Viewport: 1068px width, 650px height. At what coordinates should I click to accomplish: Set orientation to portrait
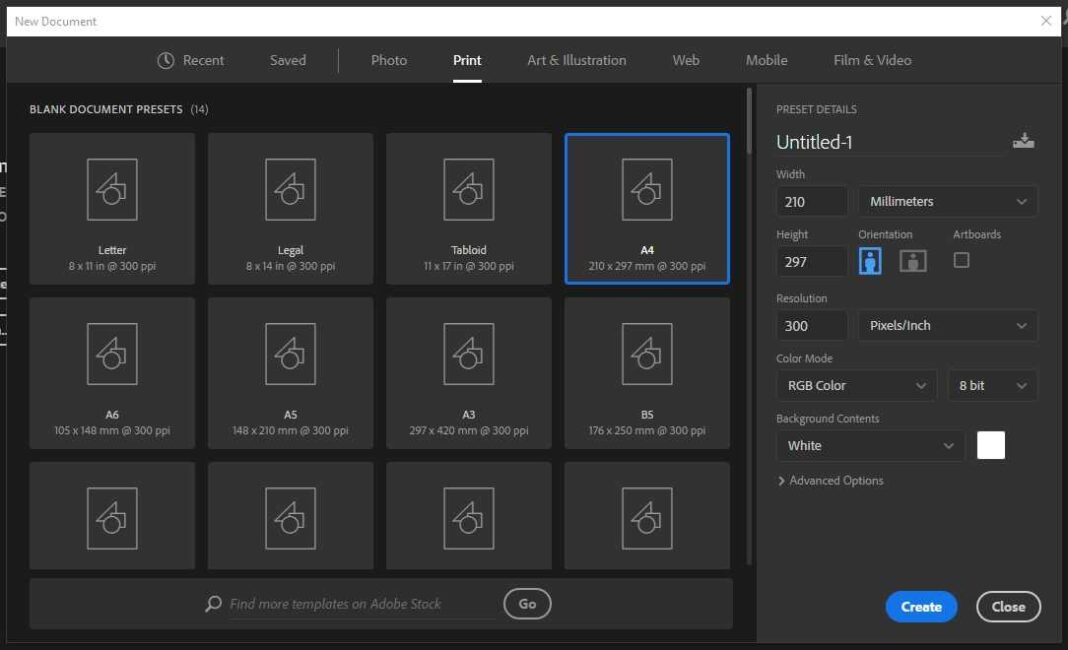[x=870, y=261]
